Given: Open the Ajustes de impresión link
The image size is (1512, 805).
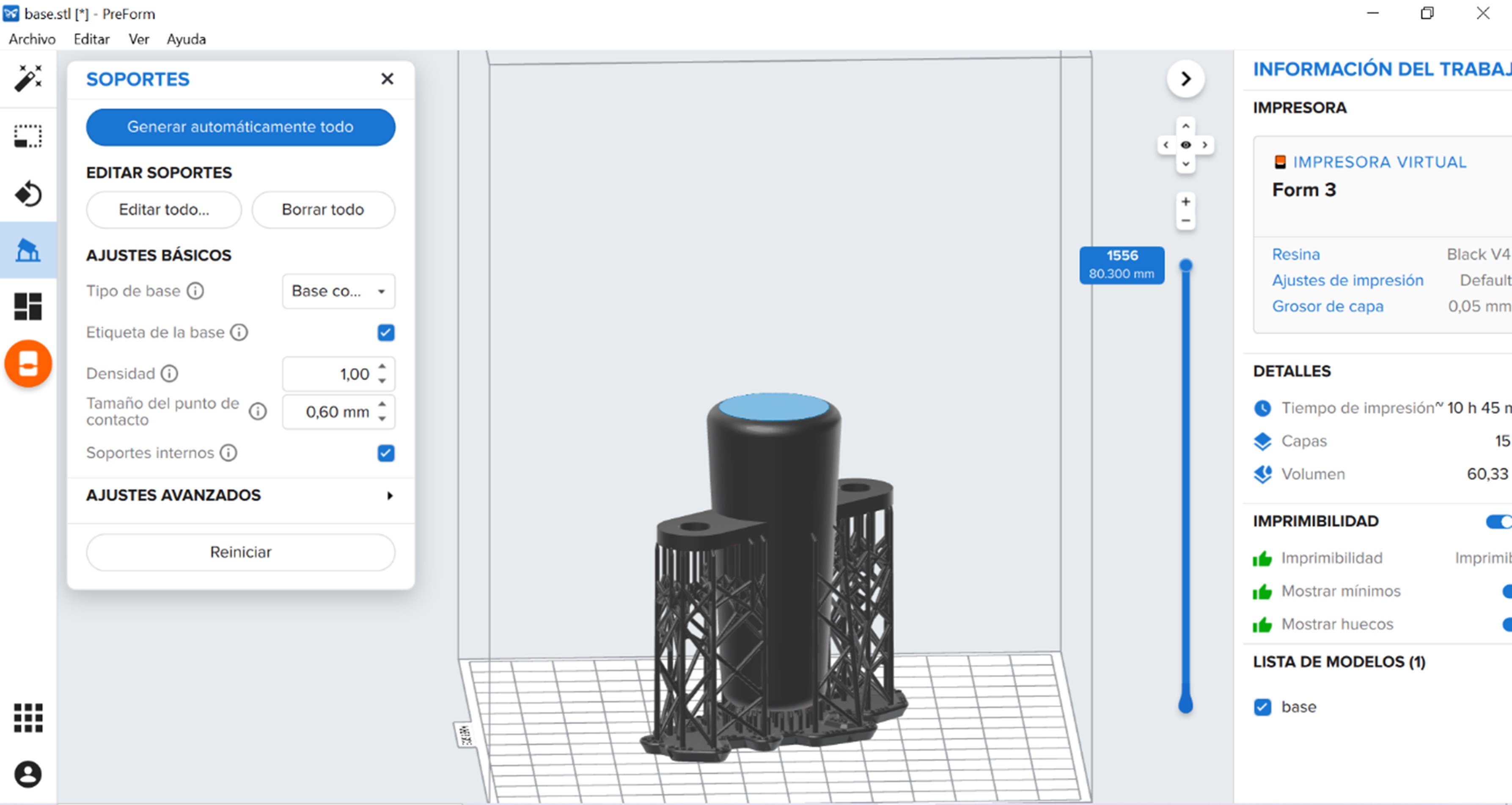Looking at the screenshot, I should pyautogui.click(x=1348, y=280).
